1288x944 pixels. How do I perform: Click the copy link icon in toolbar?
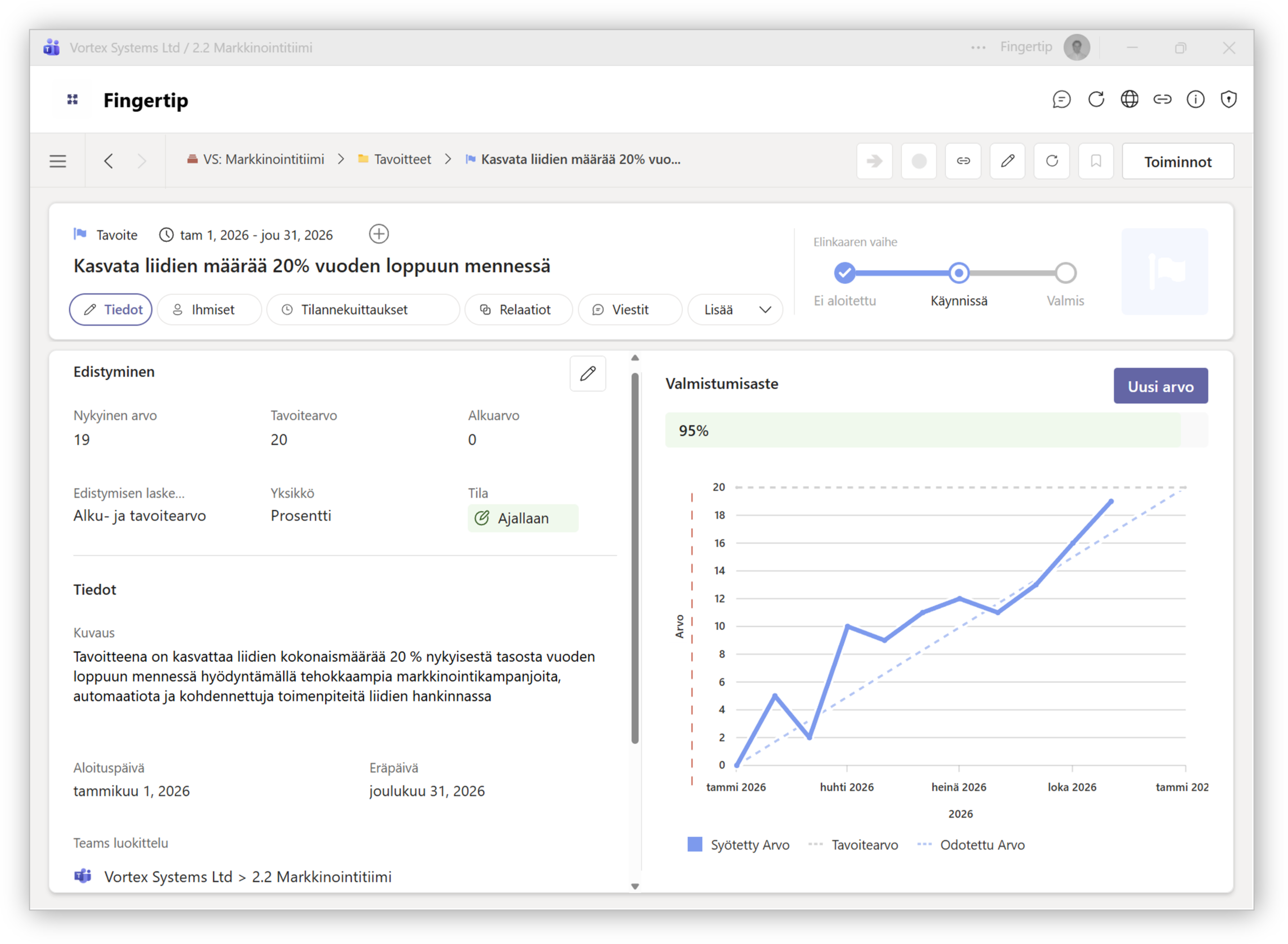tap(963, 161)
